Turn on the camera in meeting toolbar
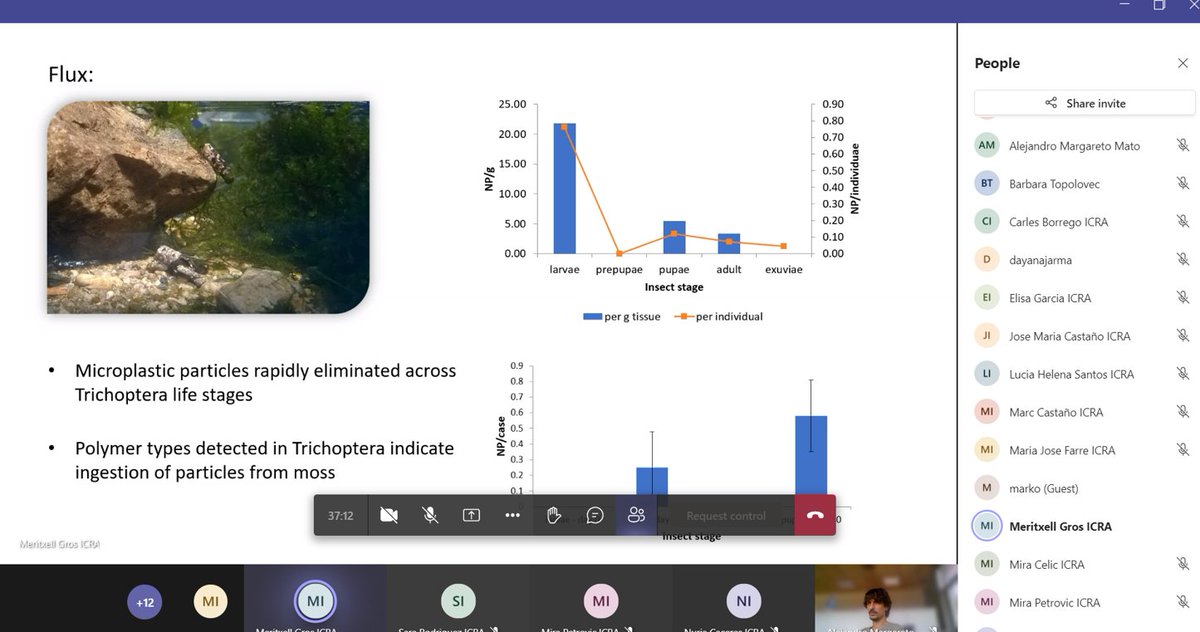The image size is (1200, 632). pyautogui.click(x=389, y=515)
